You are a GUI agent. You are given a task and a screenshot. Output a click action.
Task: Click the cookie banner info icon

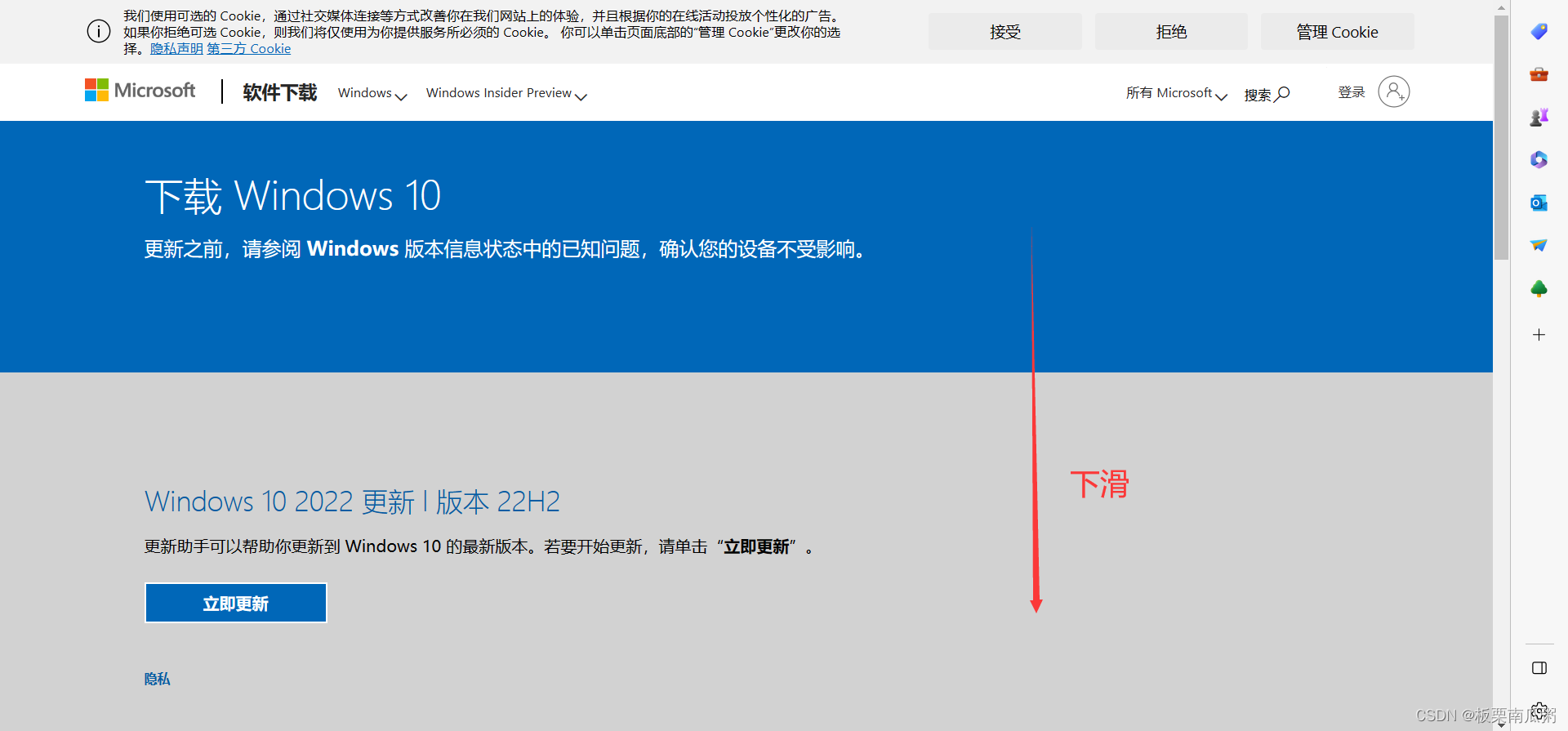99,32
